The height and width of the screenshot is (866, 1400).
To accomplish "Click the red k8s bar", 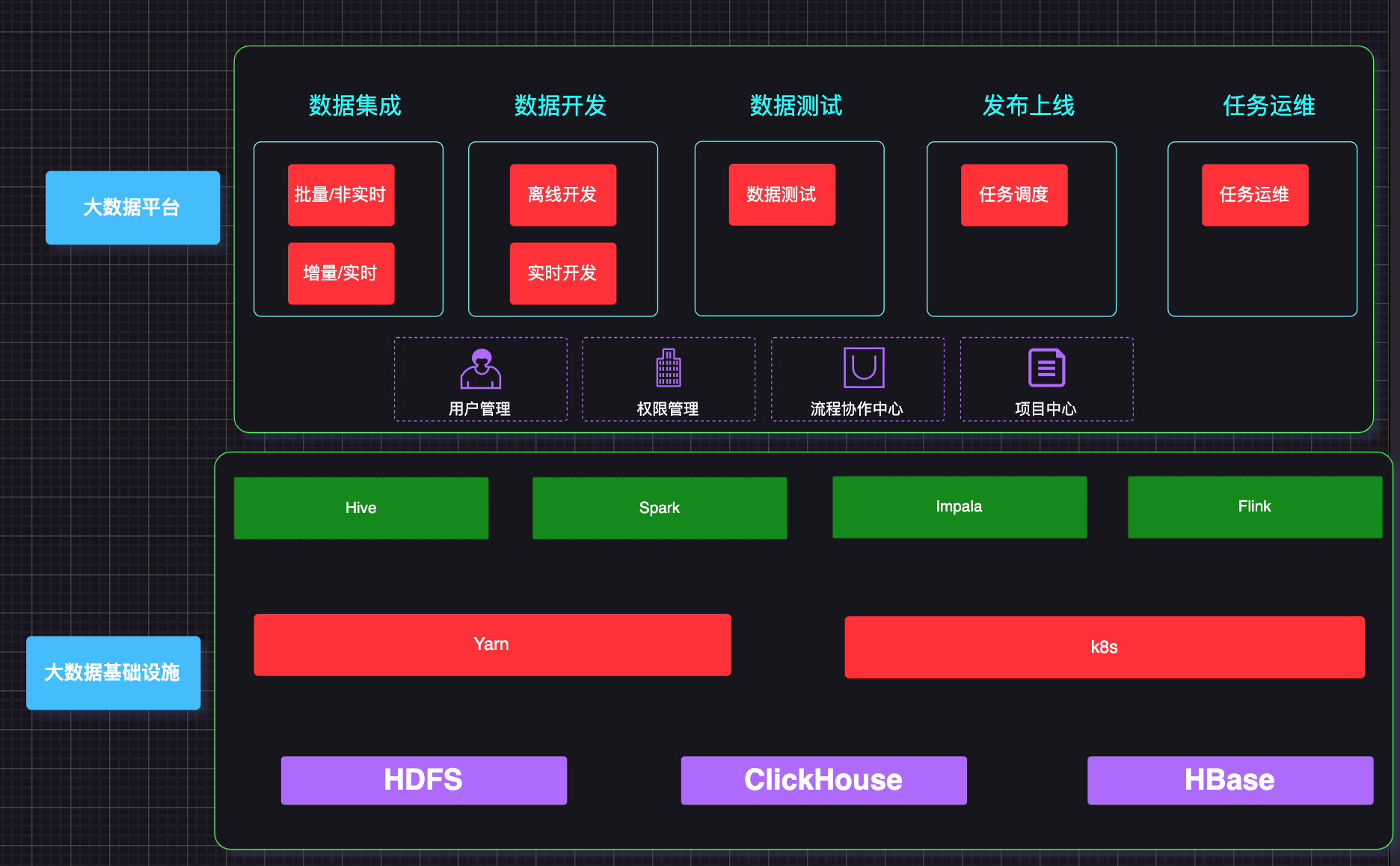I will tap(1105, 648).
